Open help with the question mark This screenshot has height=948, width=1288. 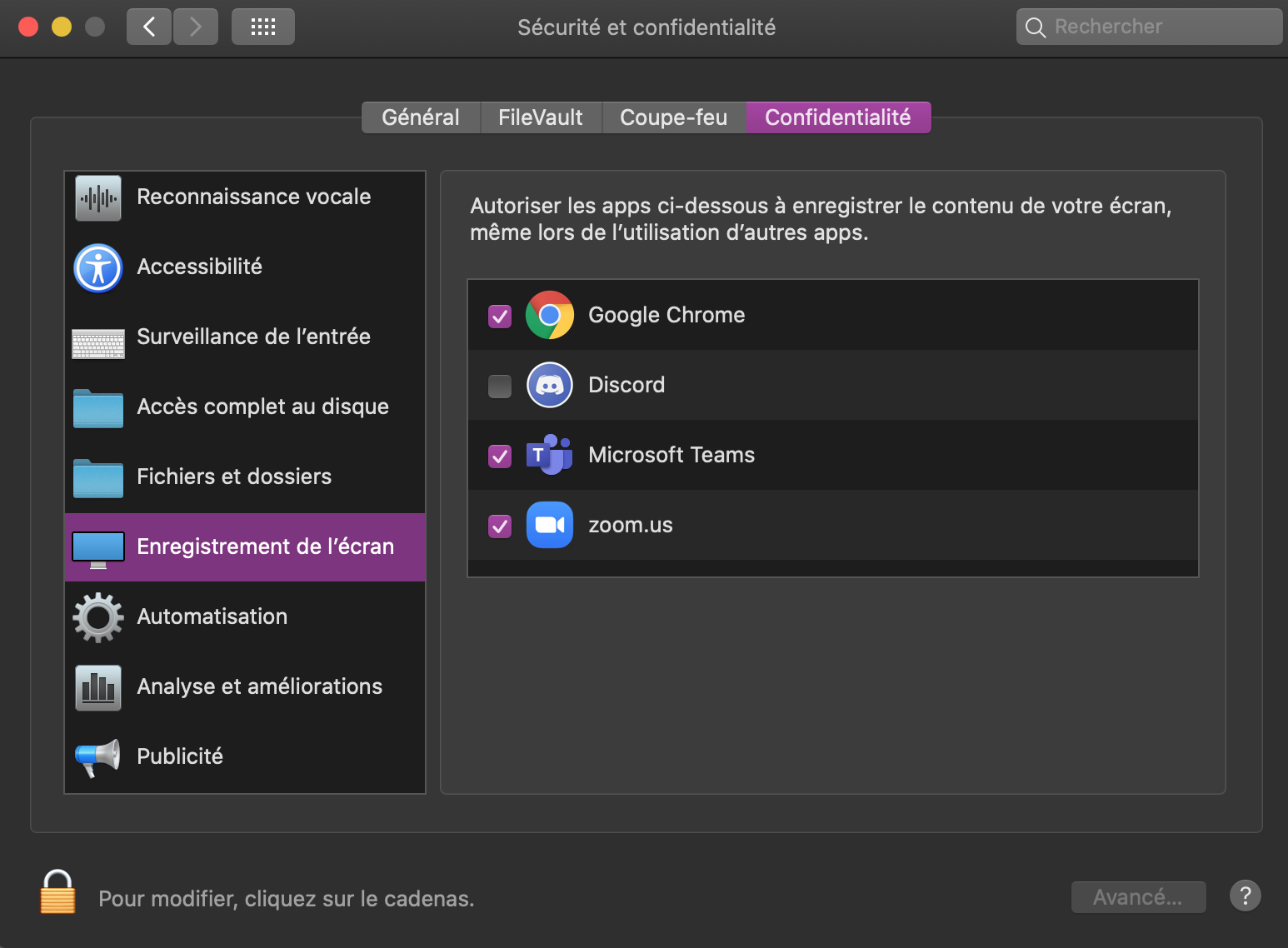coord(1246,896)
